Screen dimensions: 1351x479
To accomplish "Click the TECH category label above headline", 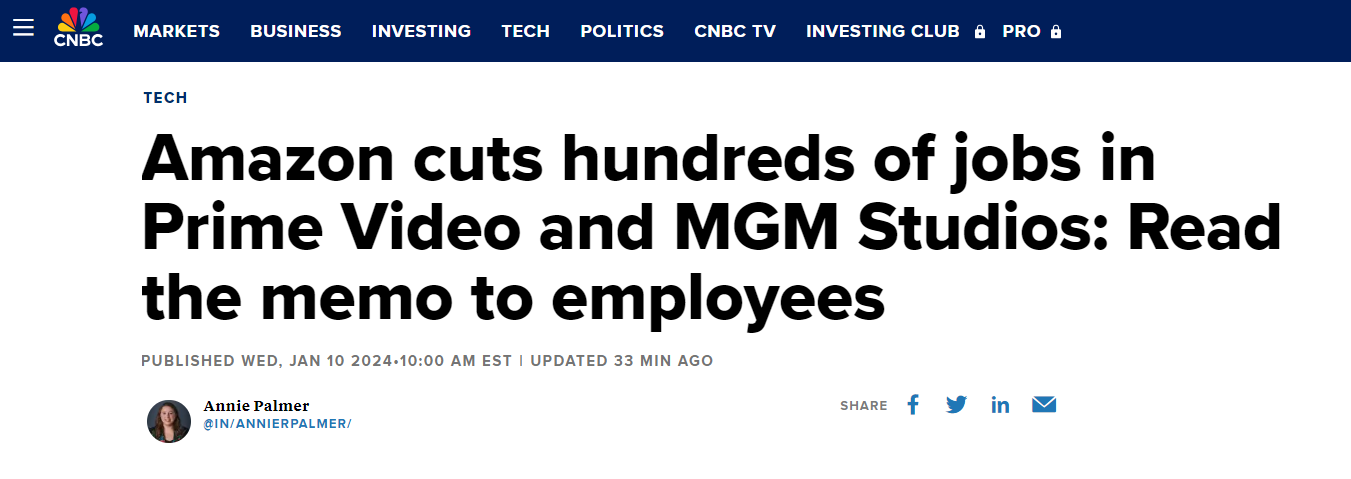I will [x=165, y=98].
